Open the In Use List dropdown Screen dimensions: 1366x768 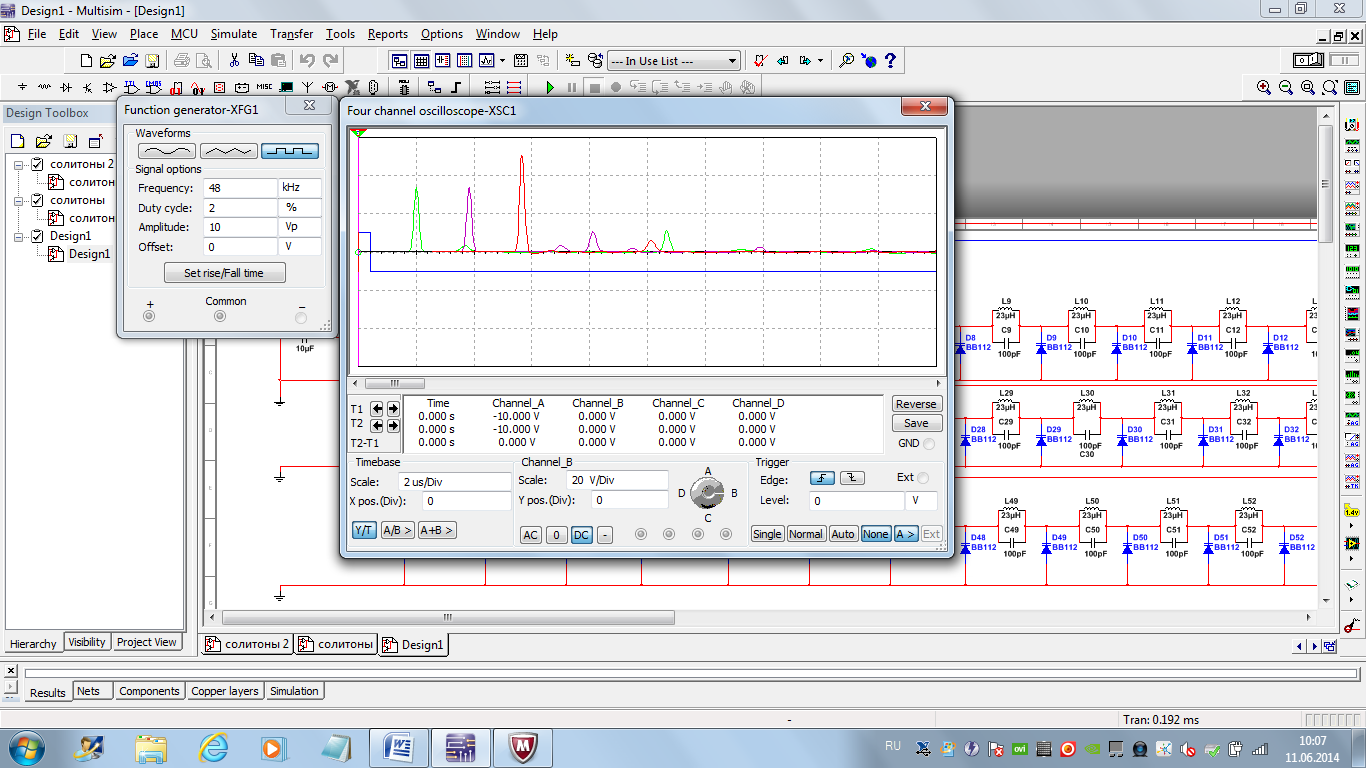coord(733,61)
